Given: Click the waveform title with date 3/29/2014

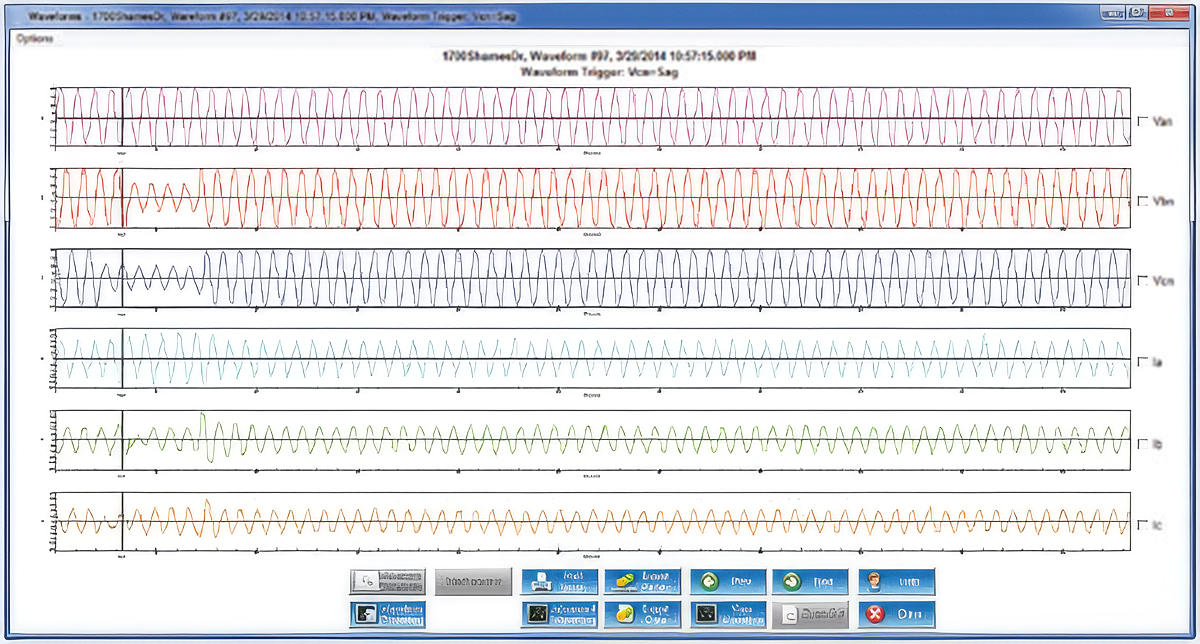Looking at the screenshot, I should 600,58.
